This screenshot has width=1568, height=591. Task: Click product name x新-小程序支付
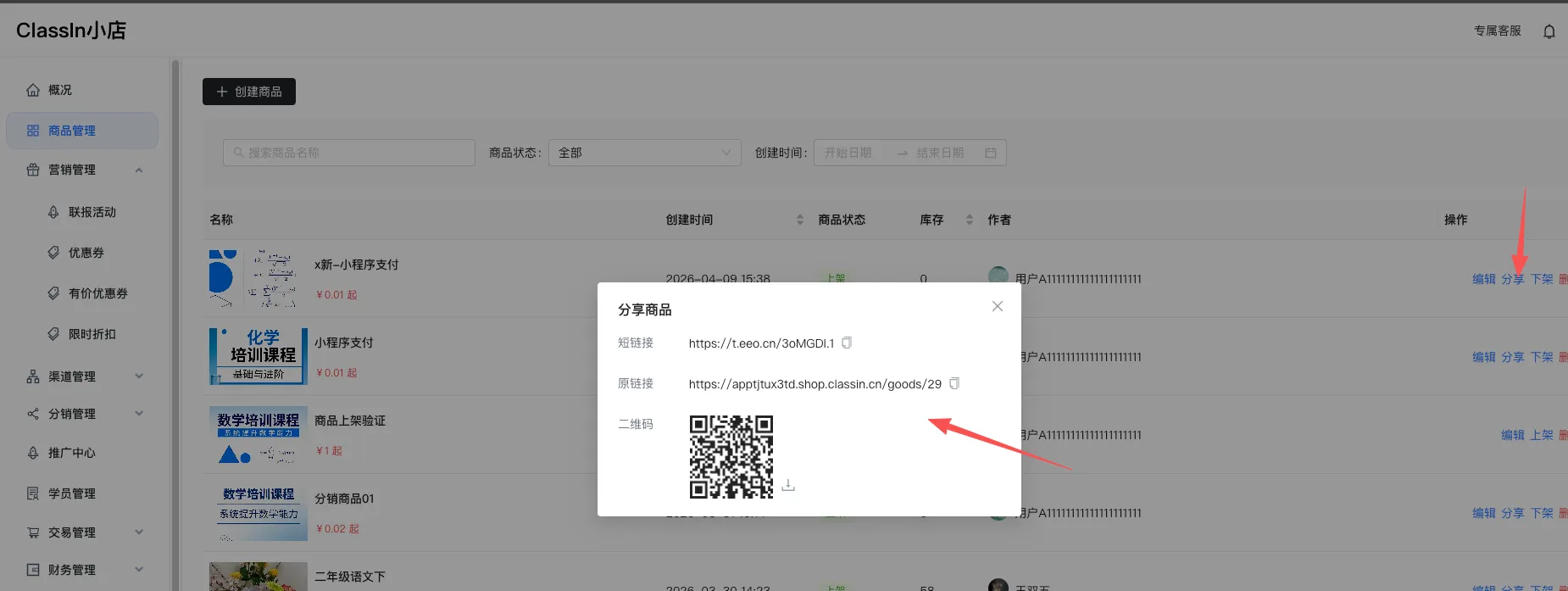(356, 265)
